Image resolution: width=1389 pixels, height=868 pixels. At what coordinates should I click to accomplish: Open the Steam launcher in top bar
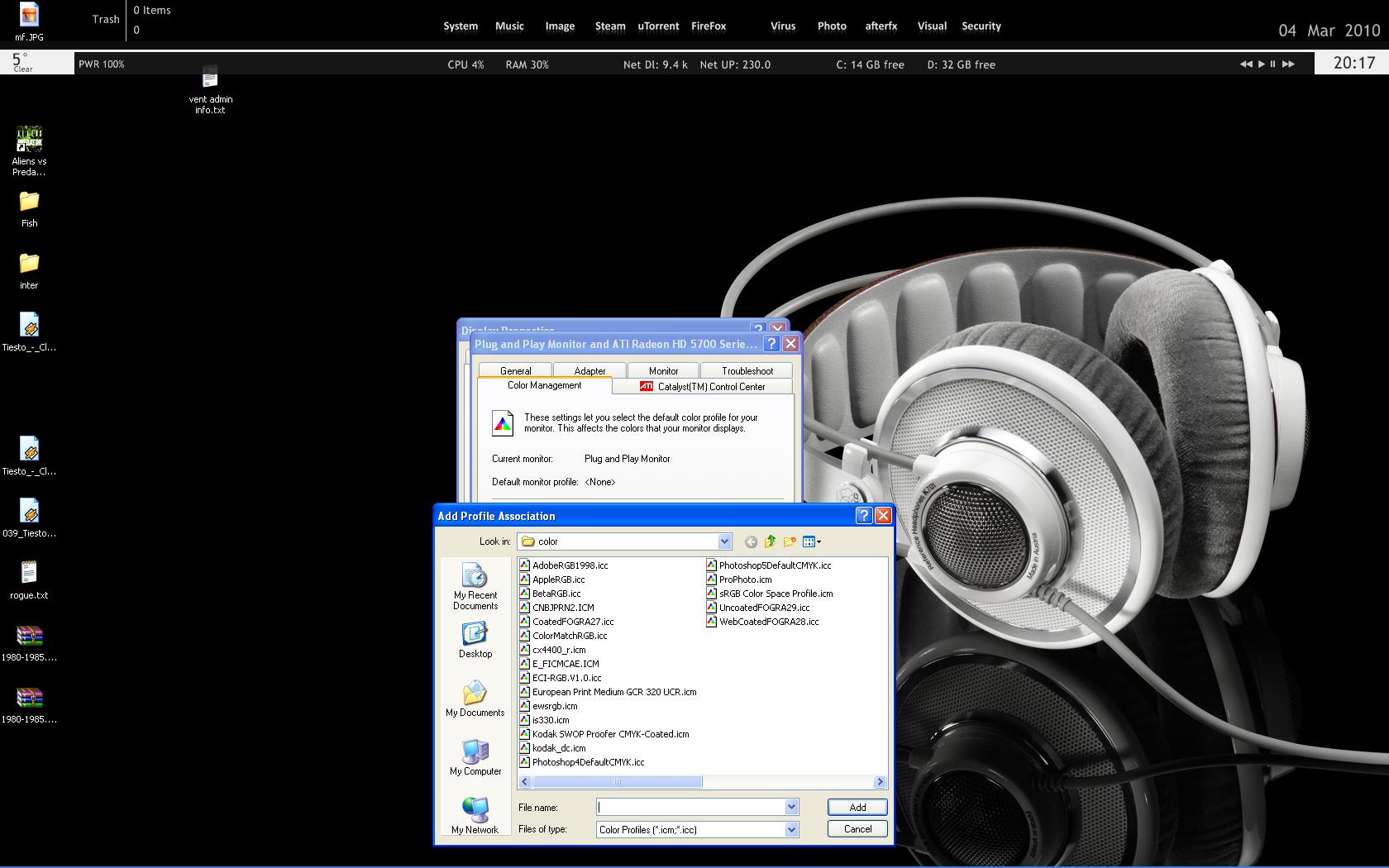610,26
